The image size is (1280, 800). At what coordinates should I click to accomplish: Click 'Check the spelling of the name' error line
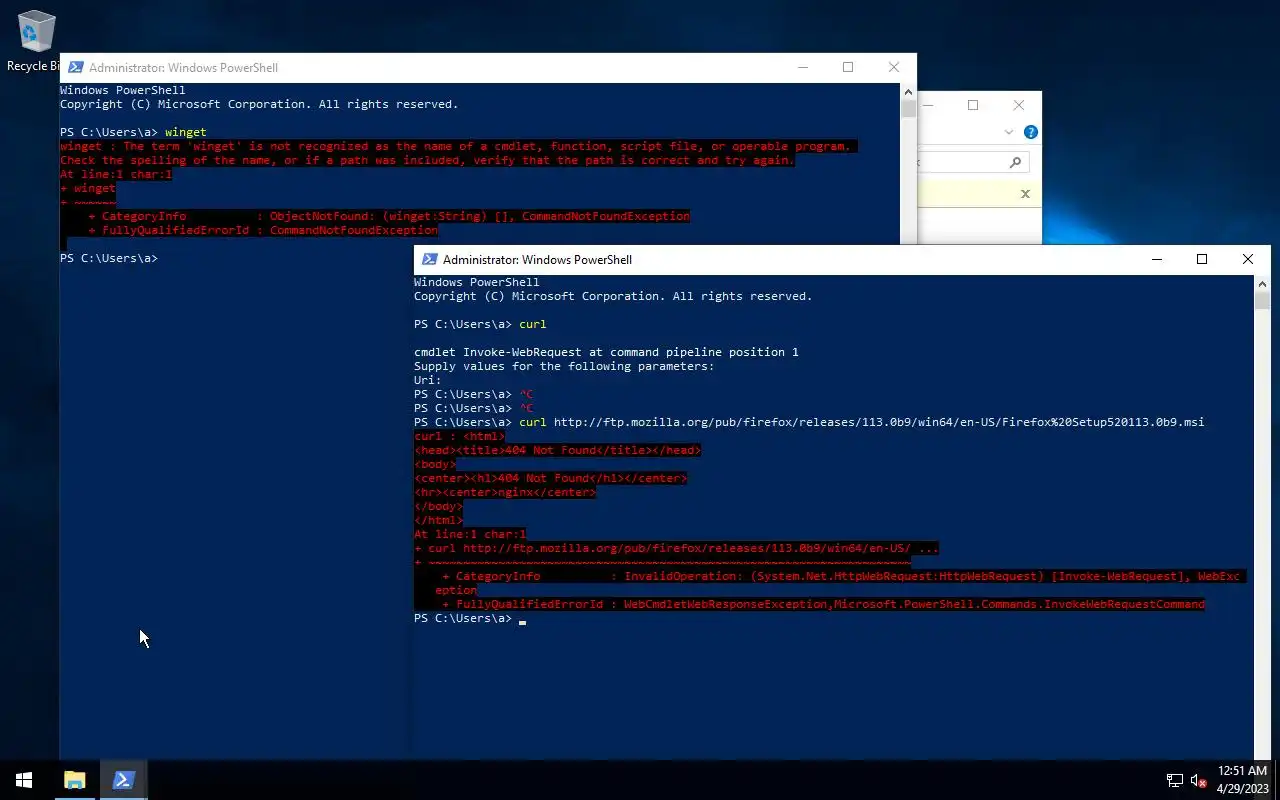click(x=427, y=160)
